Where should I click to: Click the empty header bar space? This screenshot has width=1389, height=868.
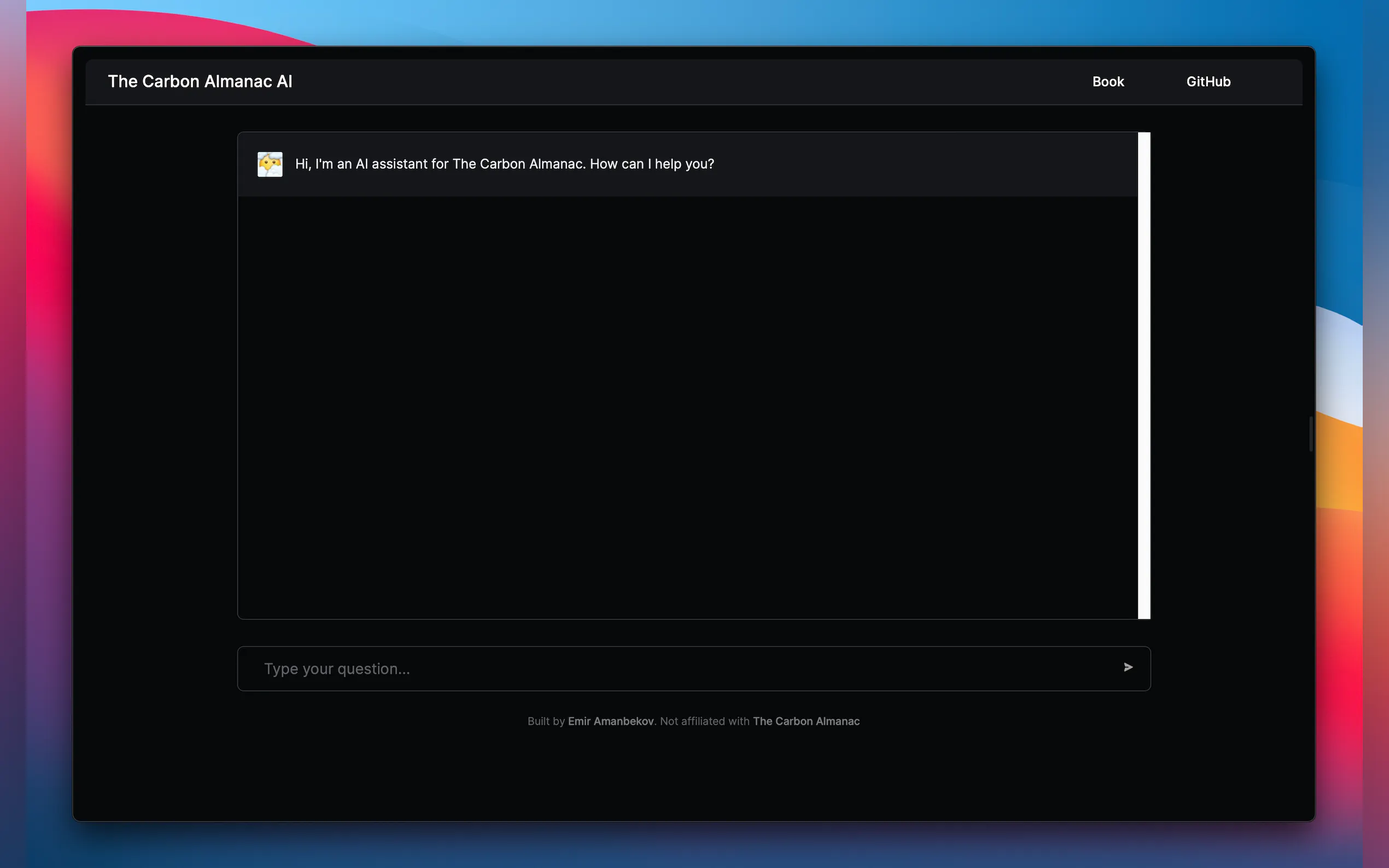[x=689, y=81]
